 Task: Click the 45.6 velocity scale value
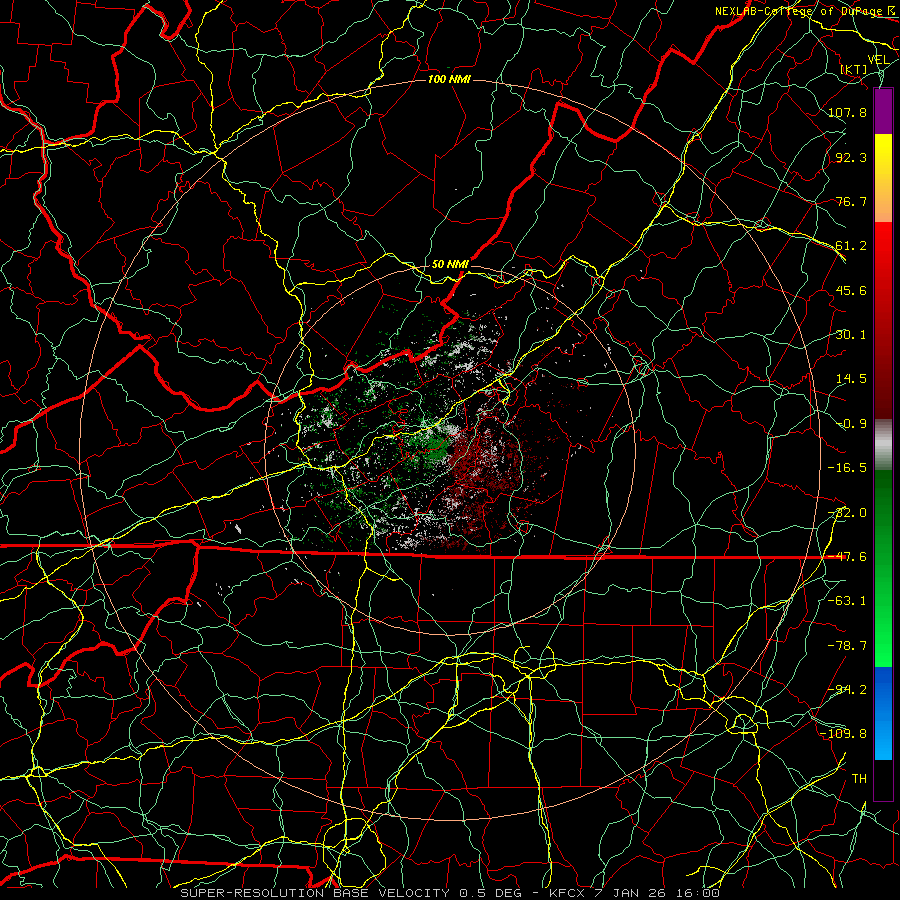[x=851, y=290]
